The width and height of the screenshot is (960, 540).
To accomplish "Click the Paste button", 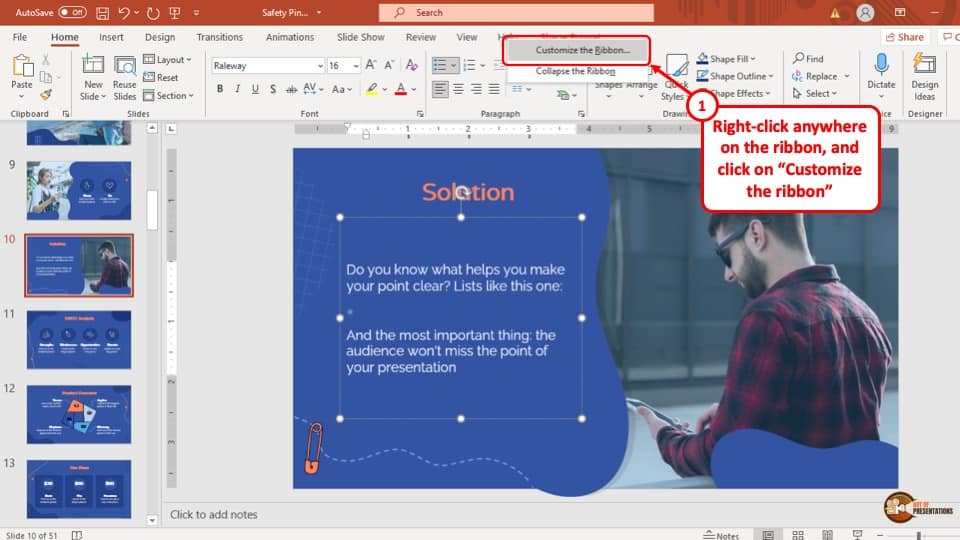I will pos(22,78).
